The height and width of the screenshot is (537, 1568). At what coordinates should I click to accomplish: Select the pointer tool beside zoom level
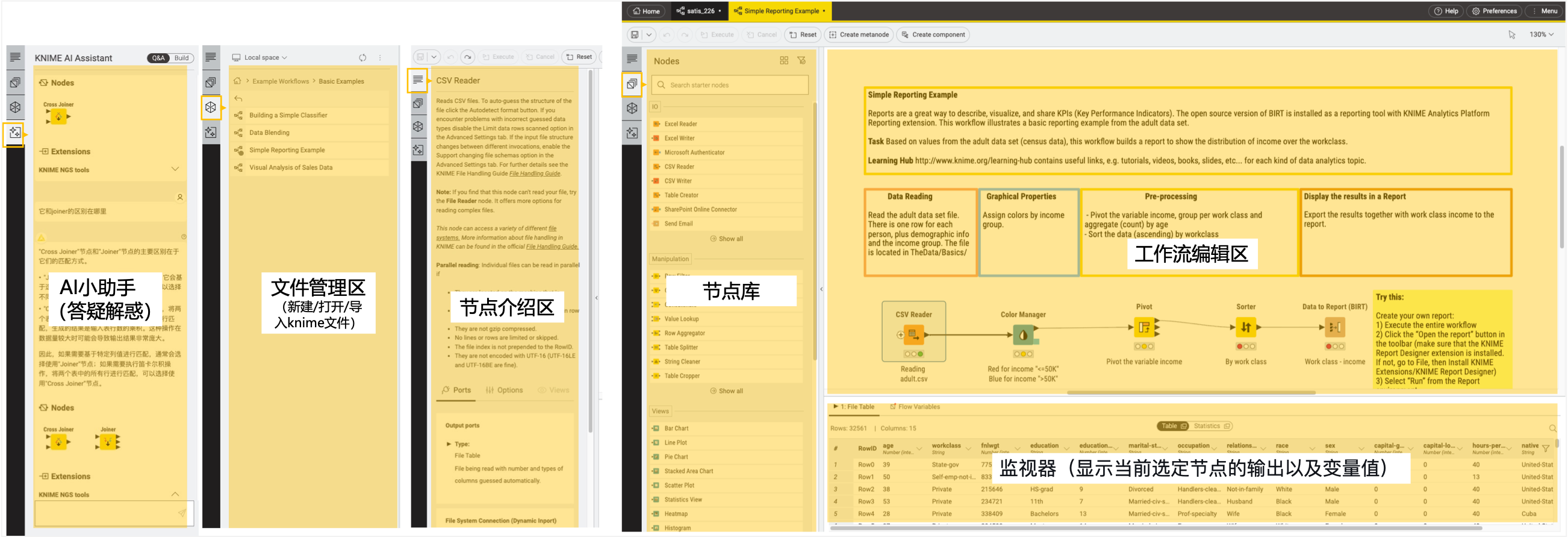tap(1512, 35)
